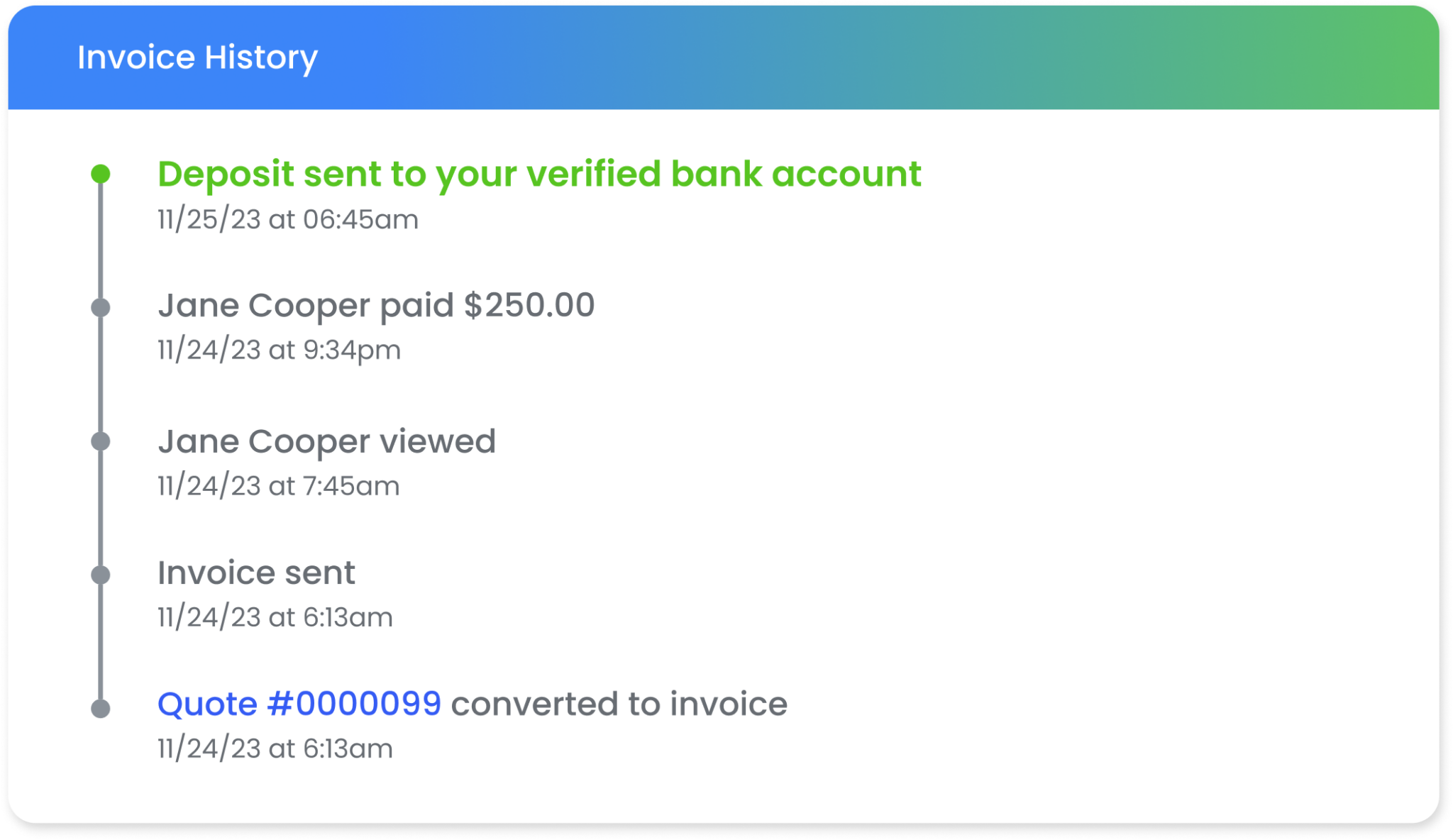
Task: Select the bottom quote conversion timeline dot
Action: [101, 707]
